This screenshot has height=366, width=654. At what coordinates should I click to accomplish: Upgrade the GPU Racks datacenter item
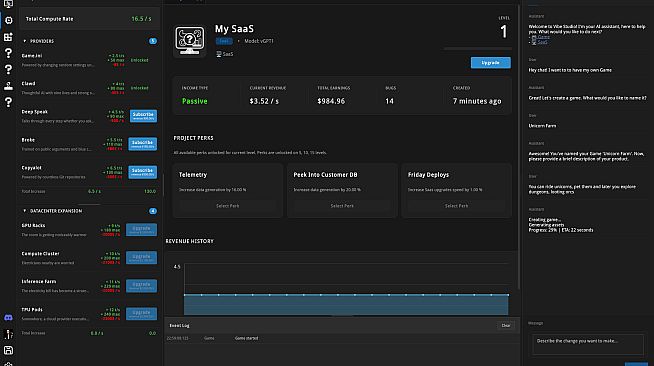(141, 230)
